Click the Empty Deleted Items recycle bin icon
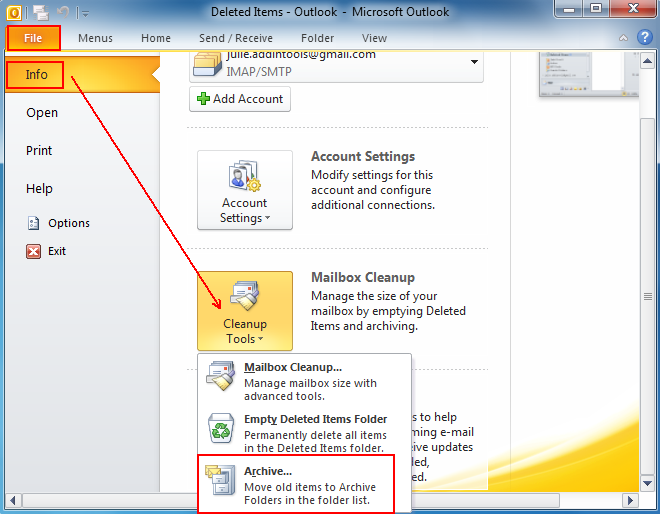The height and width of the screenshot is (514, 660). (x=221, y=430)
